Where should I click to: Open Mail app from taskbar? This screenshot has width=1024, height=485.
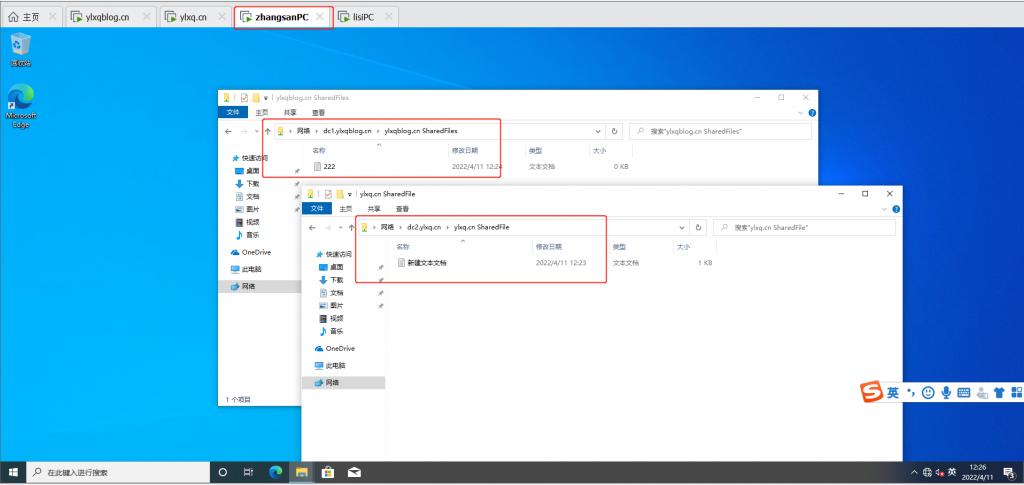(354, 472)
